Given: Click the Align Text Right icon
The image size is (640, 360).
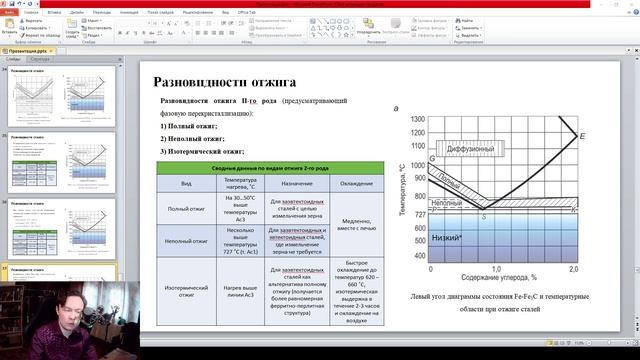Looking at the screenshot, I should [213, 33].
